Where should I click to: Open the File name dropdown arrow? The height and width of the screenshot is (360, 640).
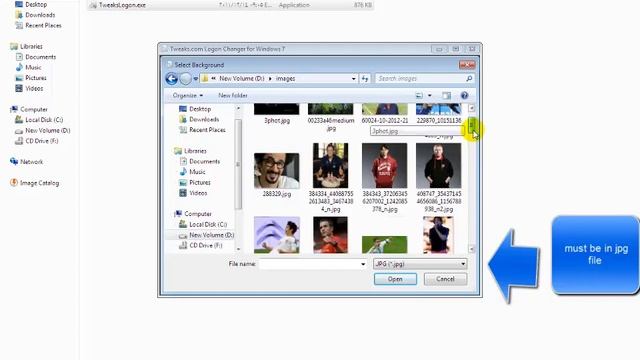coord(363,264)
